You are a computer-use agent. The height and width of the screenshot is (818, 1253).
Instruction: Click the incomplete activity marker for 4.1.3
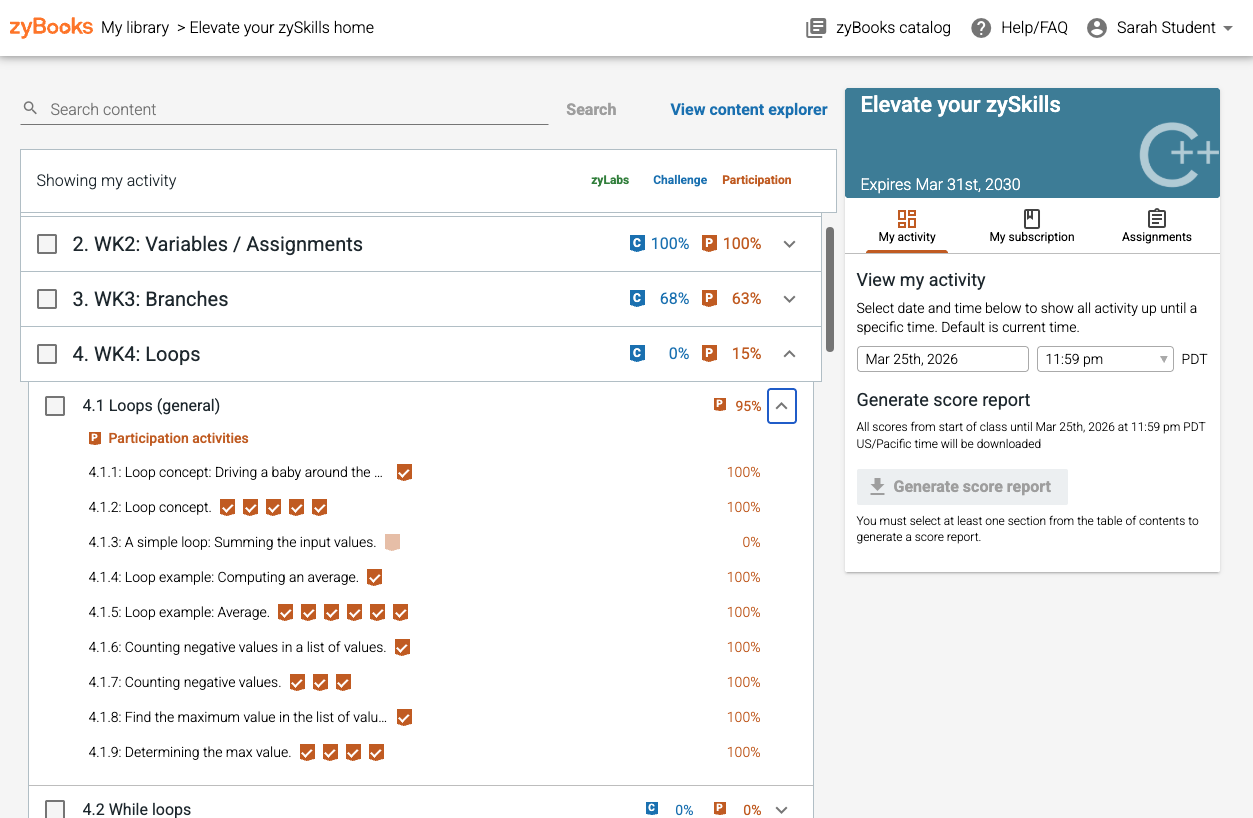click(392, 542)
